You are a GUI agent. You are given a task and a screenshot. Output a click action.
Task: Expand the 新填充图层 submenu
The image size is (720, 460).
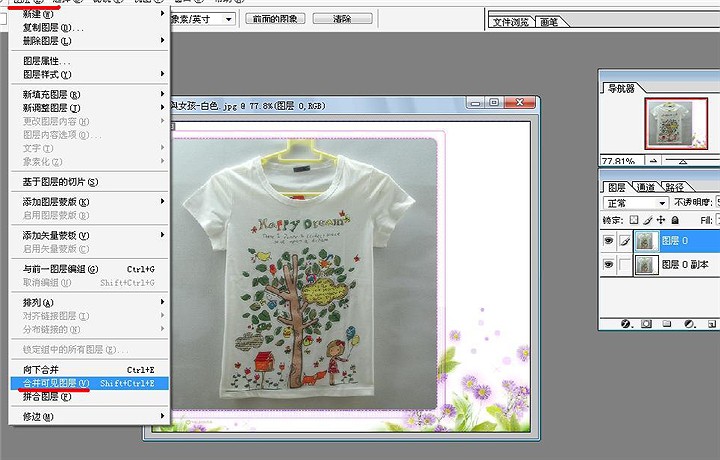tap(162, 94)
